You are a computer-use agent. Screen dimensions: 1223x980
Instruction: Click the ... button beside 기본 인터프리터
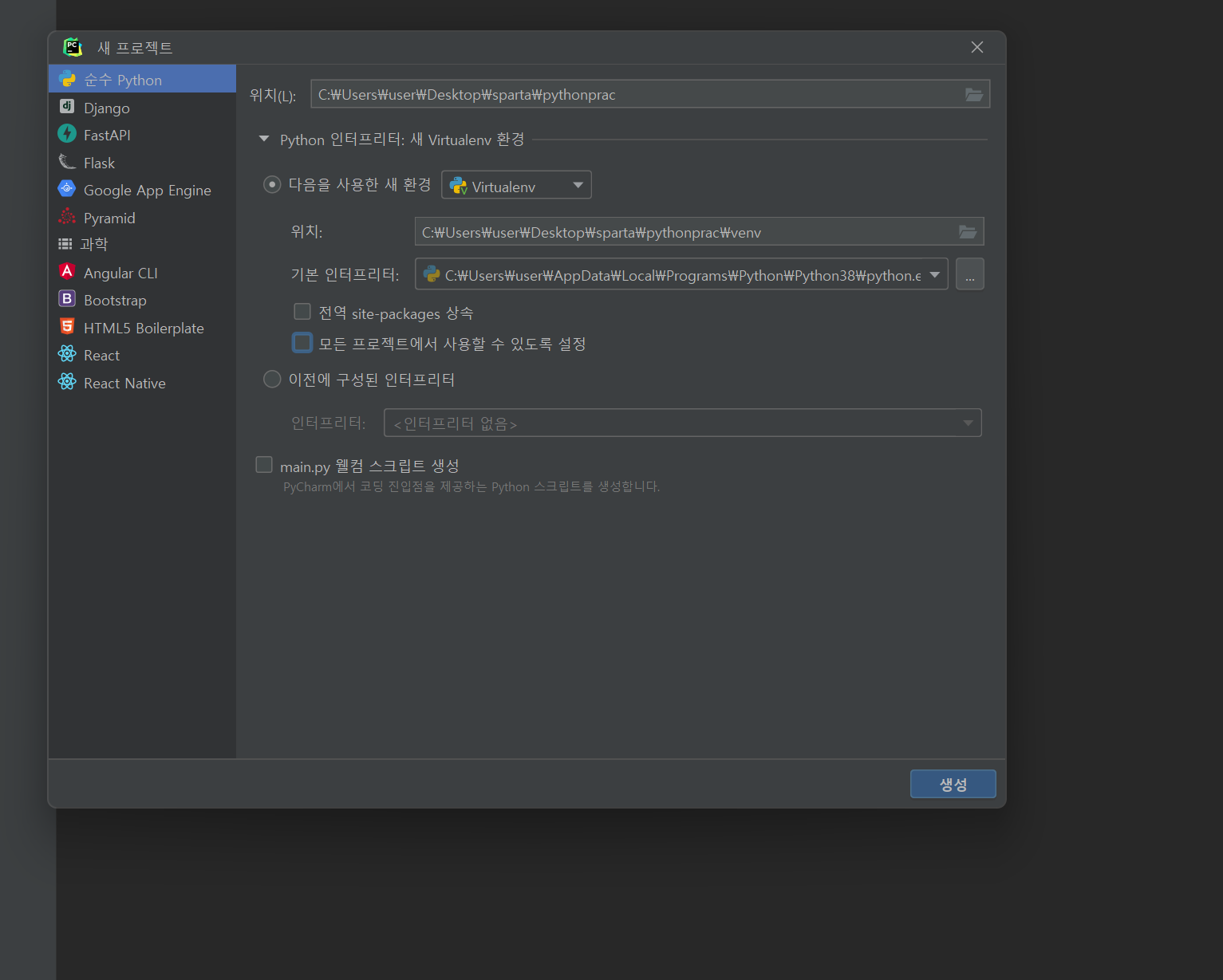(x=970, y=274)
